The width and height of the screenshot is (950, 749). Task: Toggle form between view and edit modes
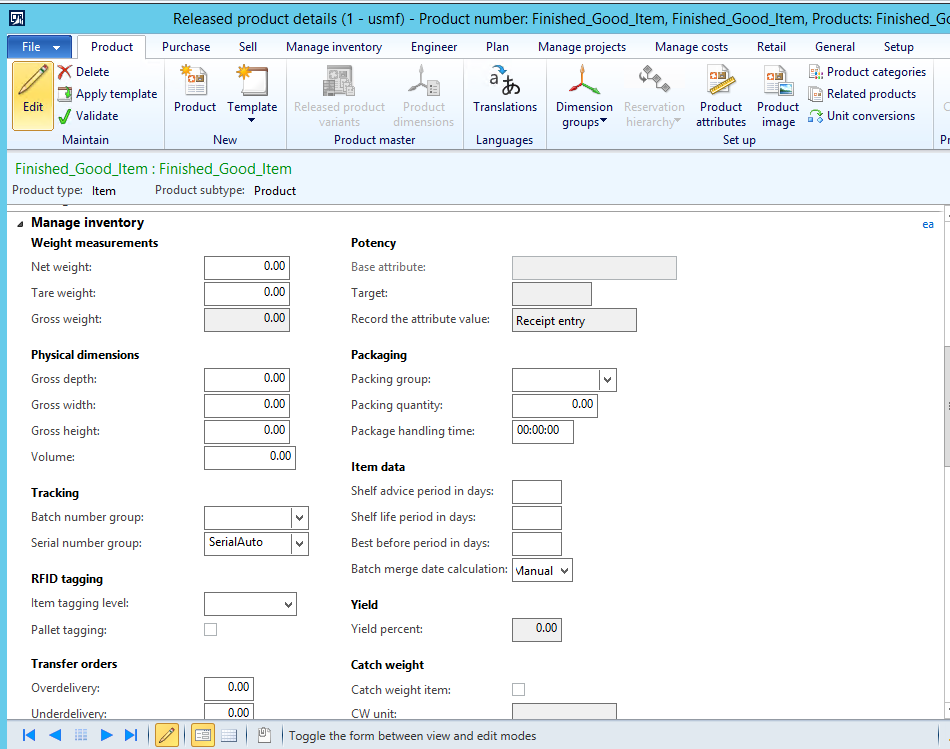click(167, 735)
